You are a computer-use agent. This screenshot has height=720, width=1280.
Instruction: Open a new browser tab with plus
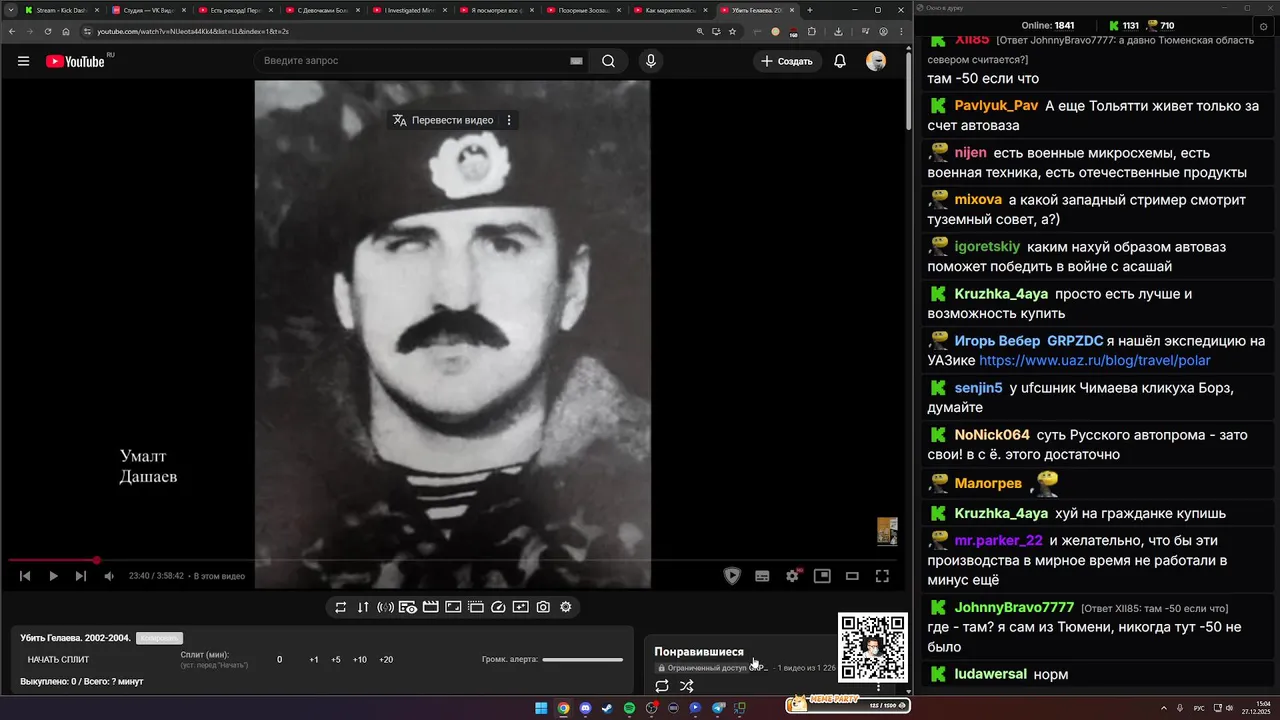810,10
